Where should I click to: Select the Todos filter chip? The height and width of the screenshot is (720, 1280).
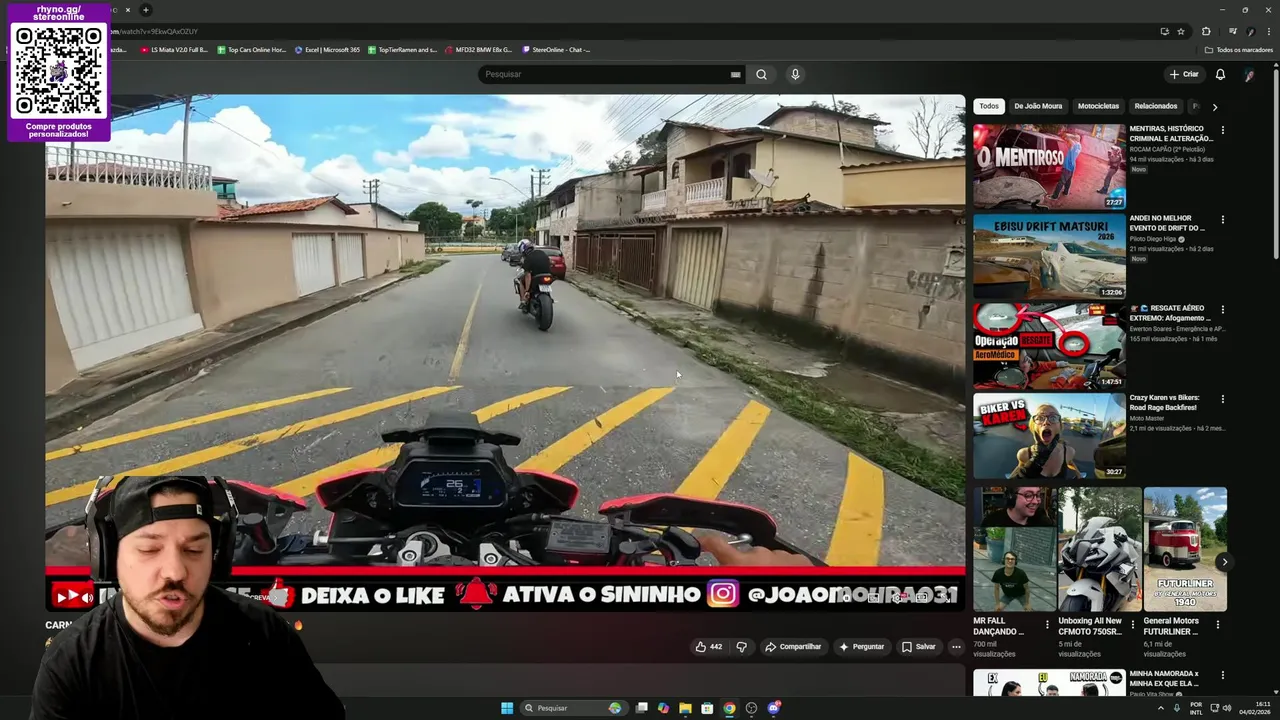pos(989,106)
